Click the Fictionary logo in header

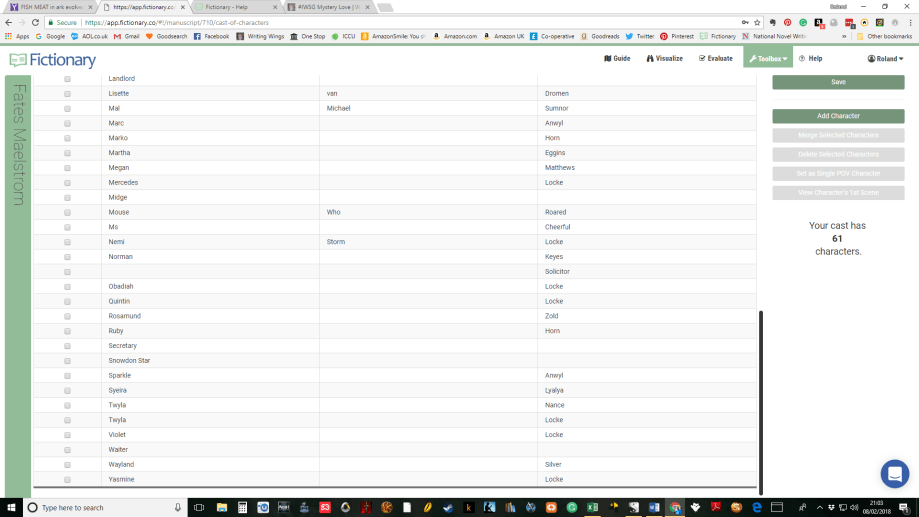coord(53,60)
